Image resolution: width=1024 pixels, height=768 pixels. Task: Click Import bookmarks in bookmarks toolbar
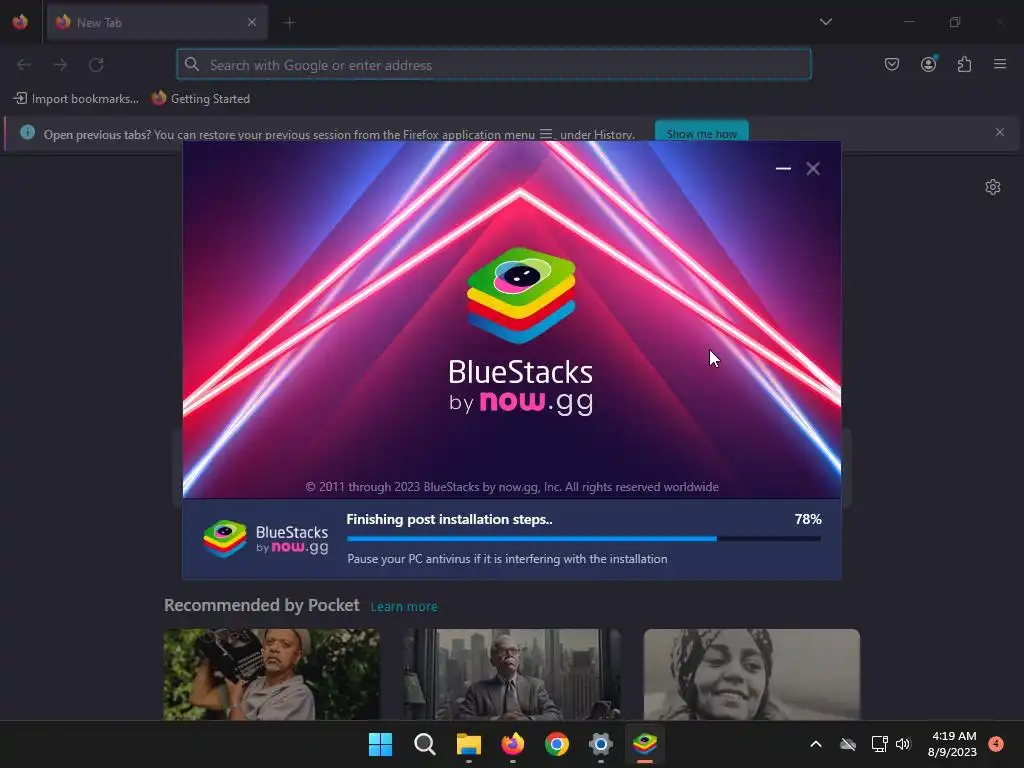tap(76, 99)
